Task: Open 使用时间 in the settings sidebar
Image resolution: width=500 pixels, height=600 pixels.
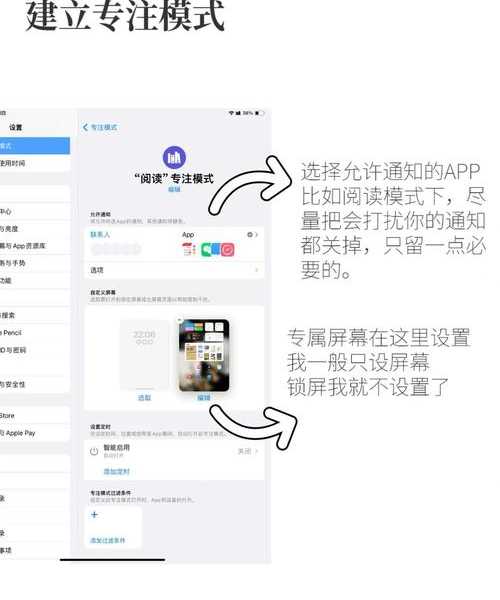Action: pyautogui.click(x=34, y=163)
